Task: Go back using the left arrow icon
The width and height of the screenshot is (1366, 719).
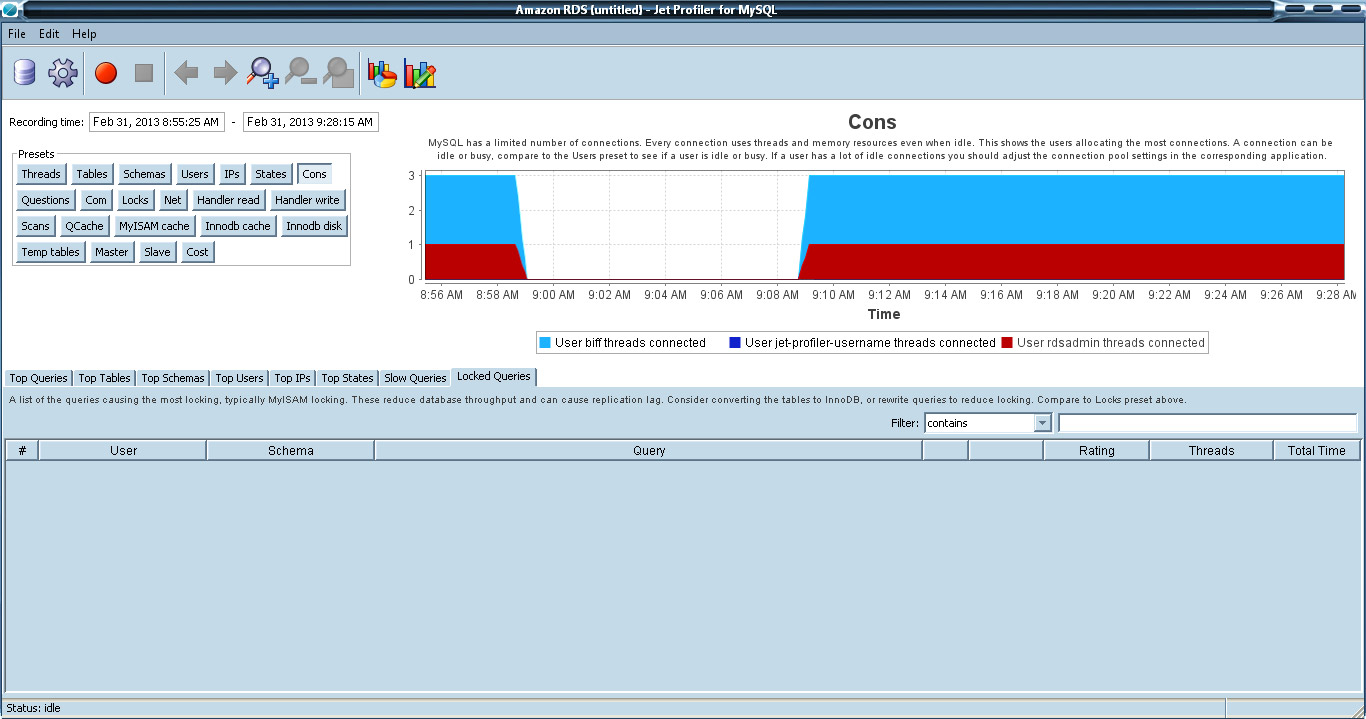Action: click(186, 73)
